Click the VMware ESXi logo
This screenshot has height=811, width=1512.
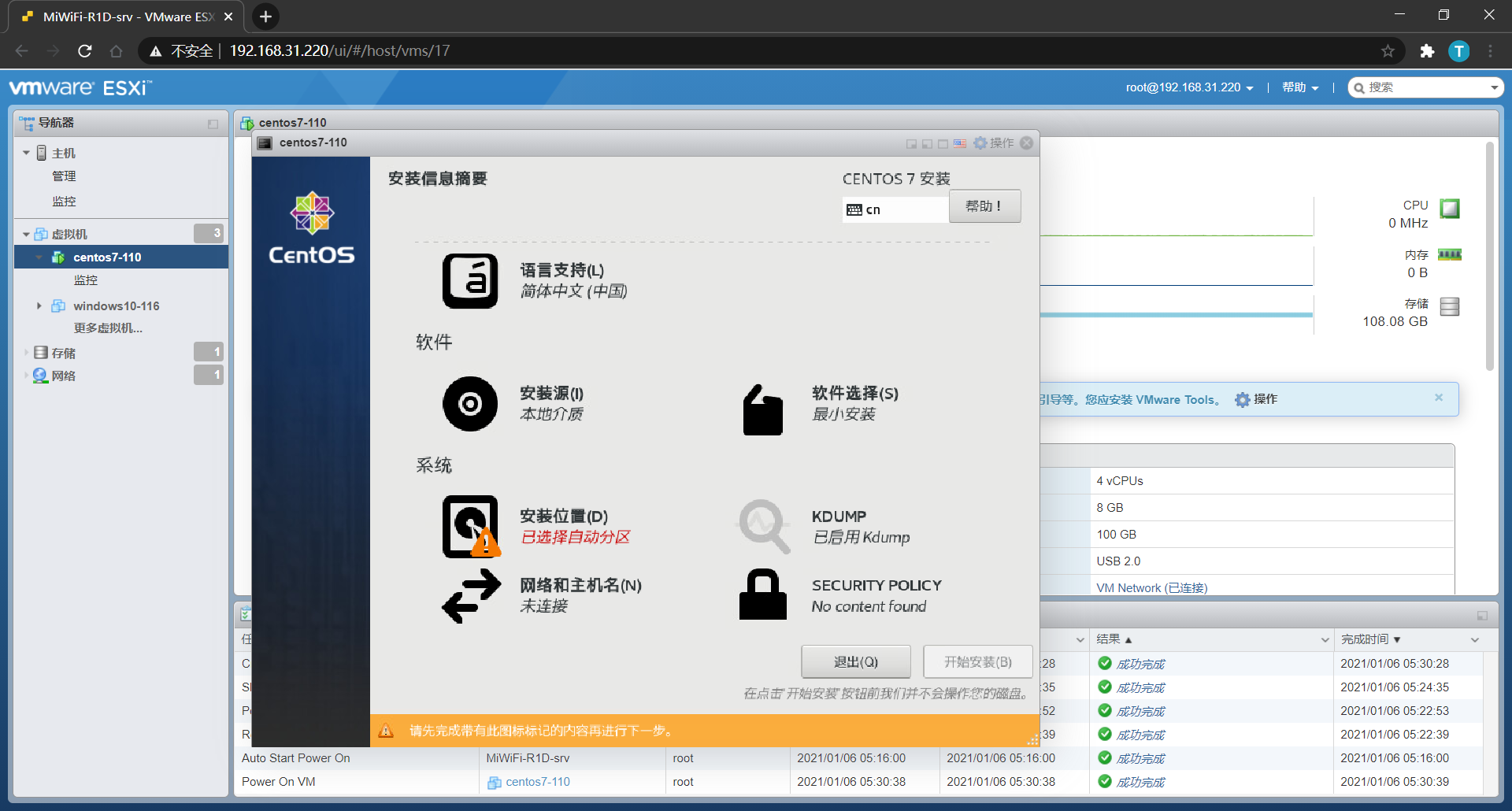[x=80, y=87]
